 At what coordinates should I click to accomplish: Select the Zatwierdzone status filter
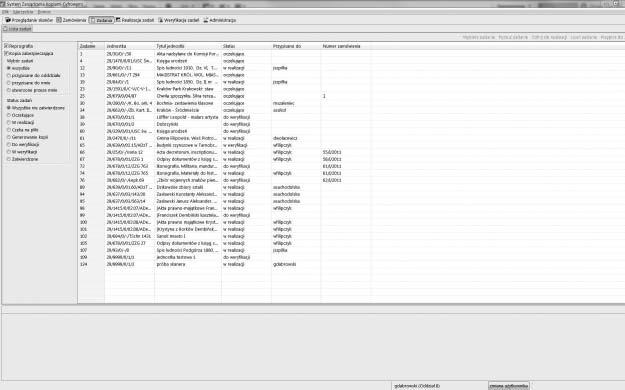click(23, 159)
